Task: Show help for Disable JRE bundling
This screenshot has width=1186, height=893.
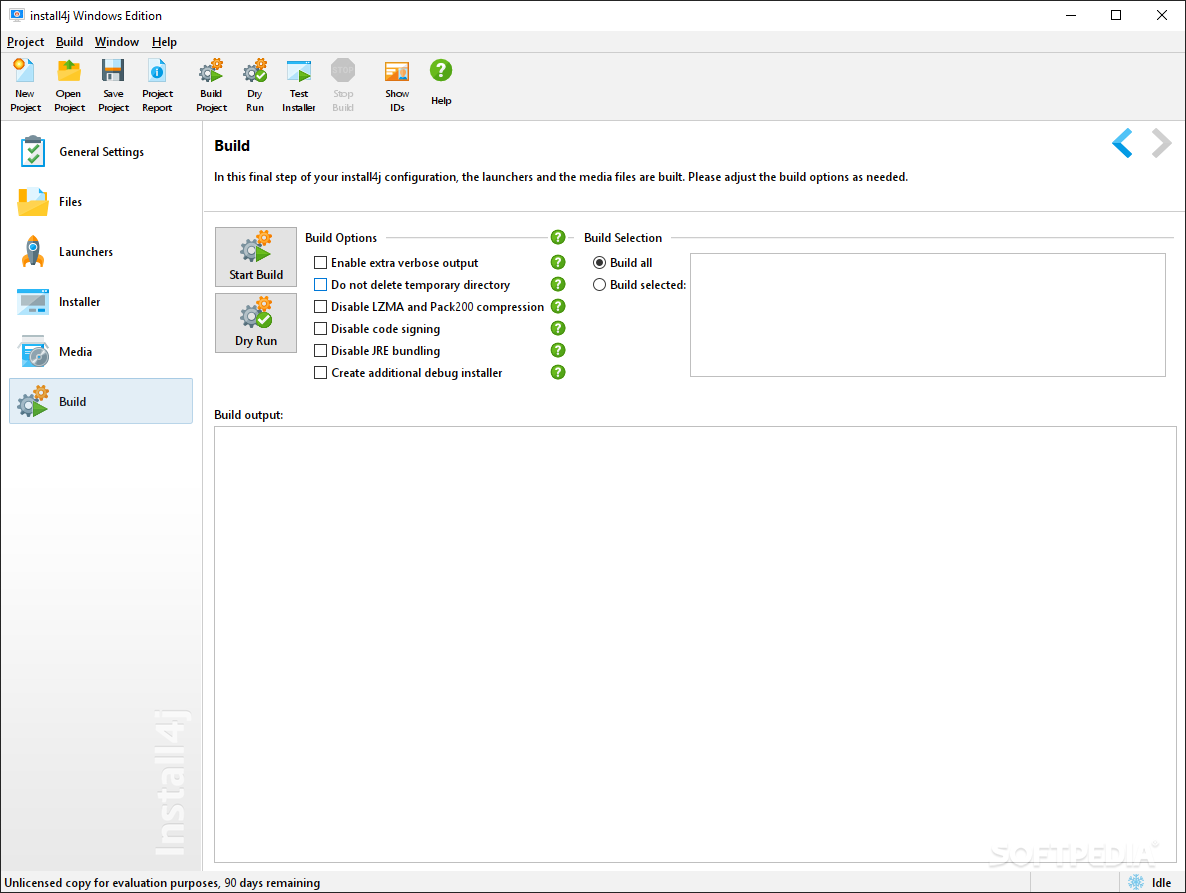Action: 558,350
